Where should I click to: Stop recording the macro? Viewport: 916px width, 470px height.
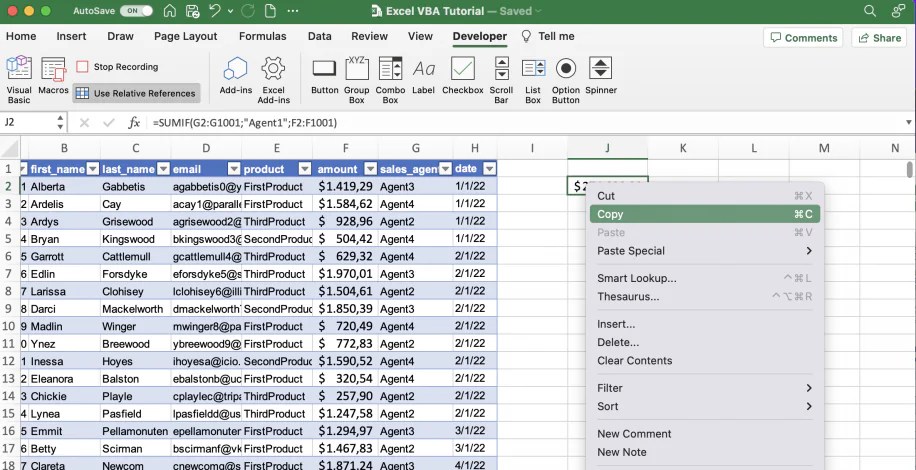(117, 67)
